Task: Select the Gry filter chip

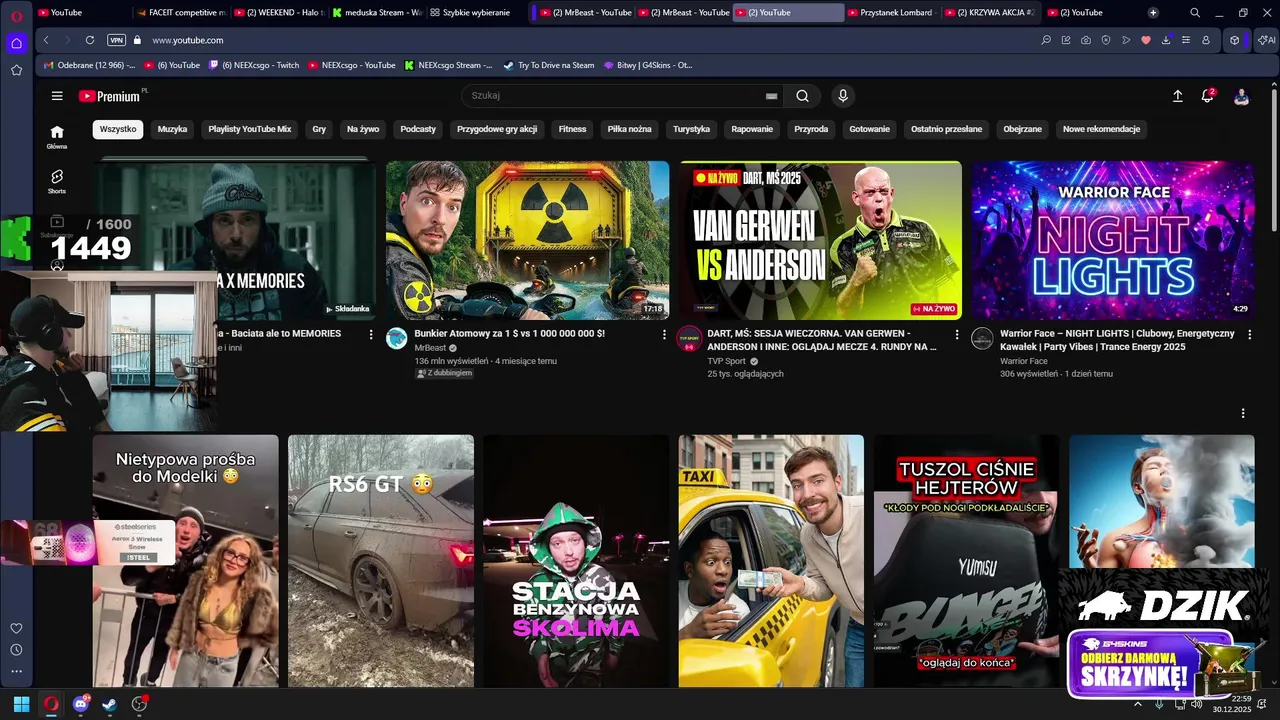Action: click(x=319, y=129)
